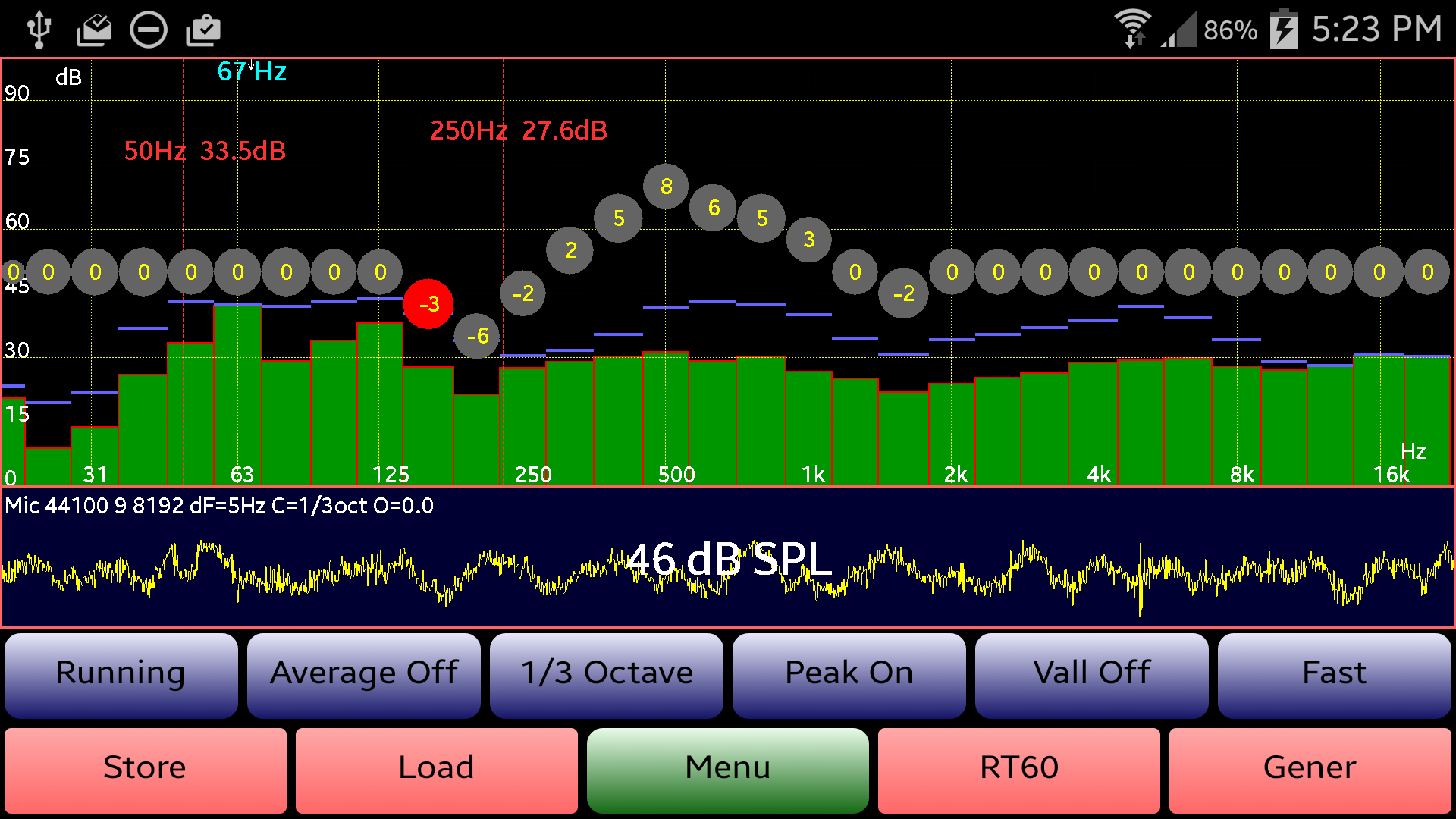This screenshot has height=819, width=1456.
Task: Click the do-not-disturb status icon
Action: tap(149, 28)
